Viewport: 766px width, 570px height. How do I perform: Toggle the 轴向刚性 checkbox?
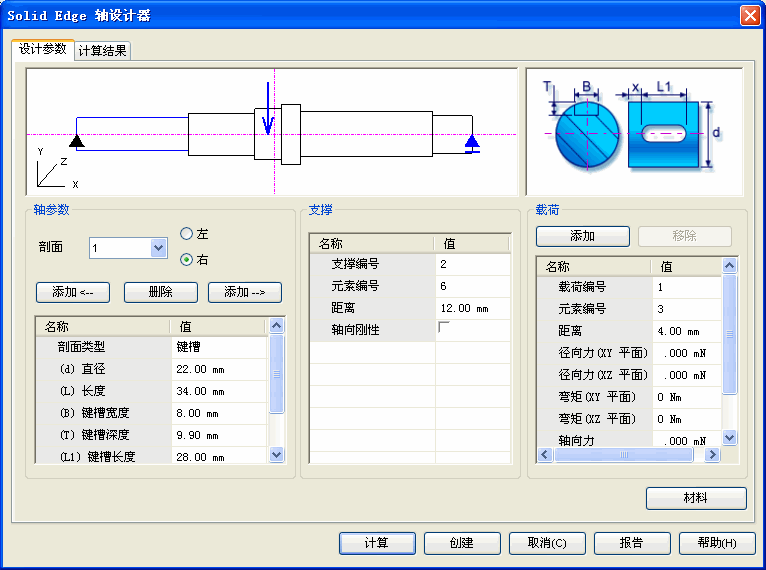tap(444, 329)
